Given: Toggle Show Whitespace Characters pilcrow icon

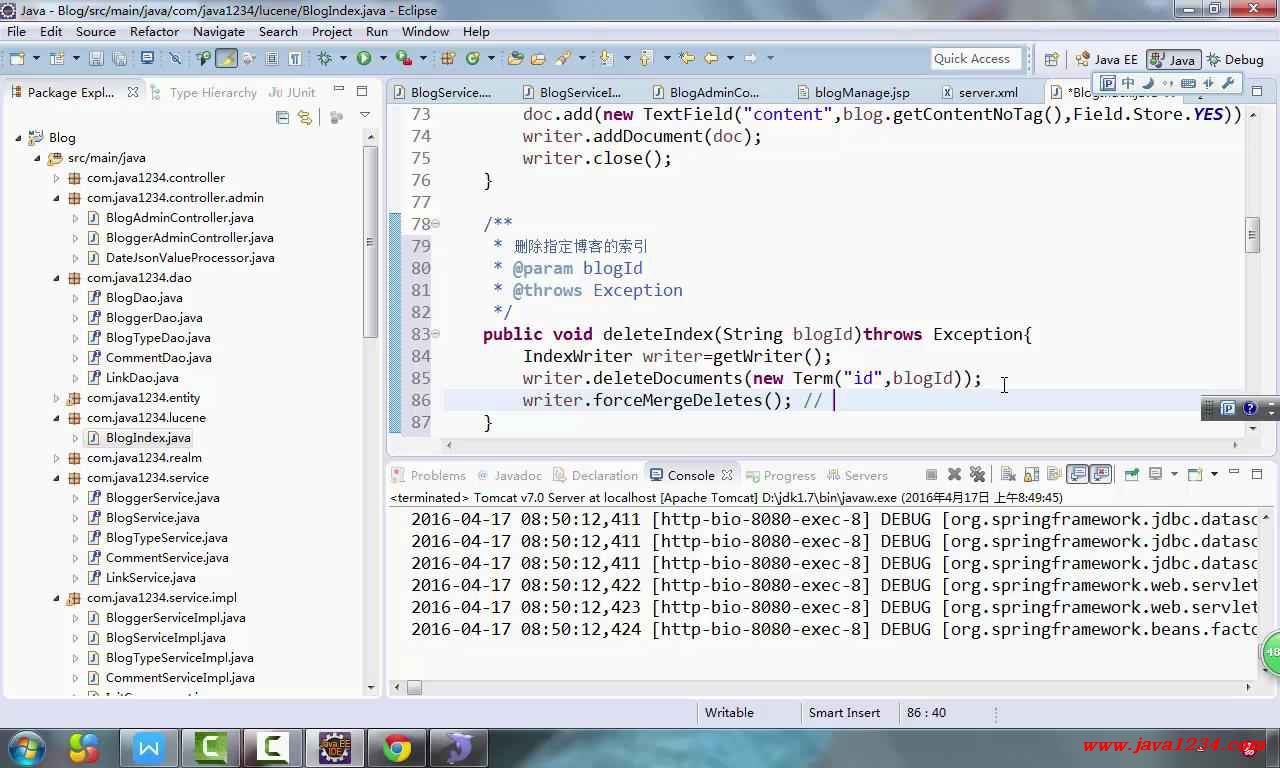Looking at the screenshot, I should 295,58.
